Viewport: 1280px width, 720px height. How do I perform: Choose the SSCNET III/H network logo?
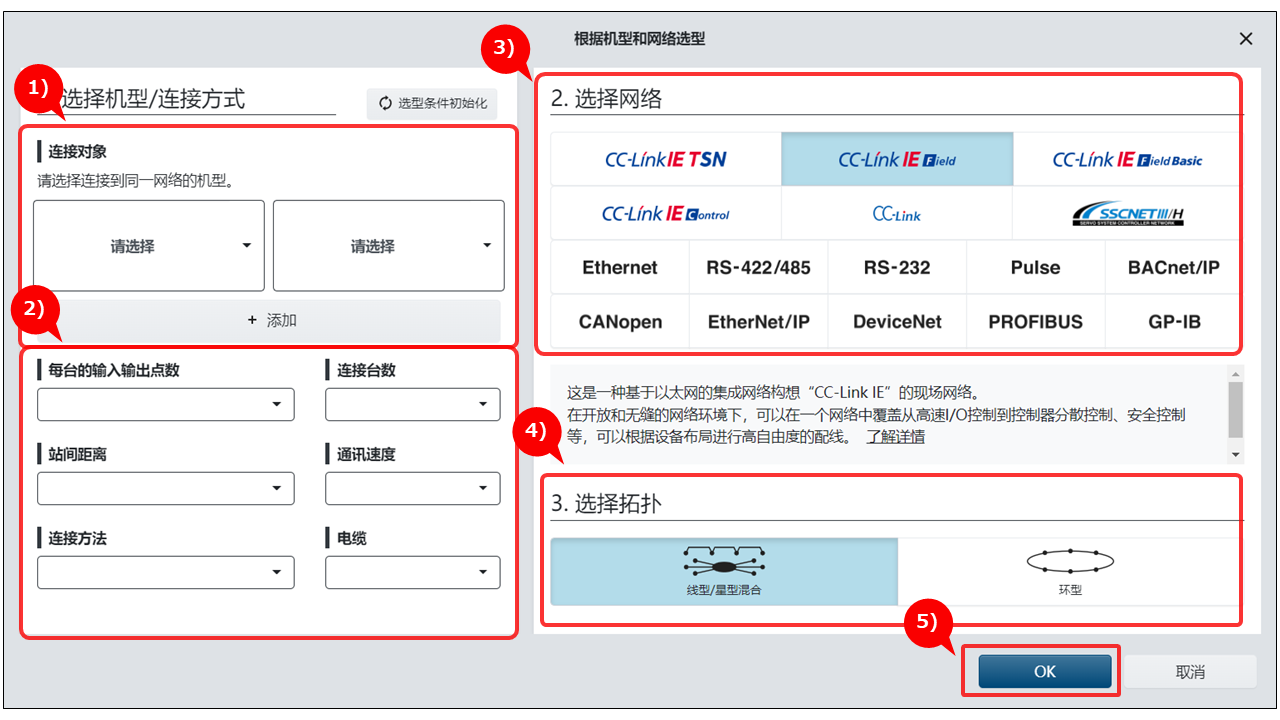[x=1127, y=214]
